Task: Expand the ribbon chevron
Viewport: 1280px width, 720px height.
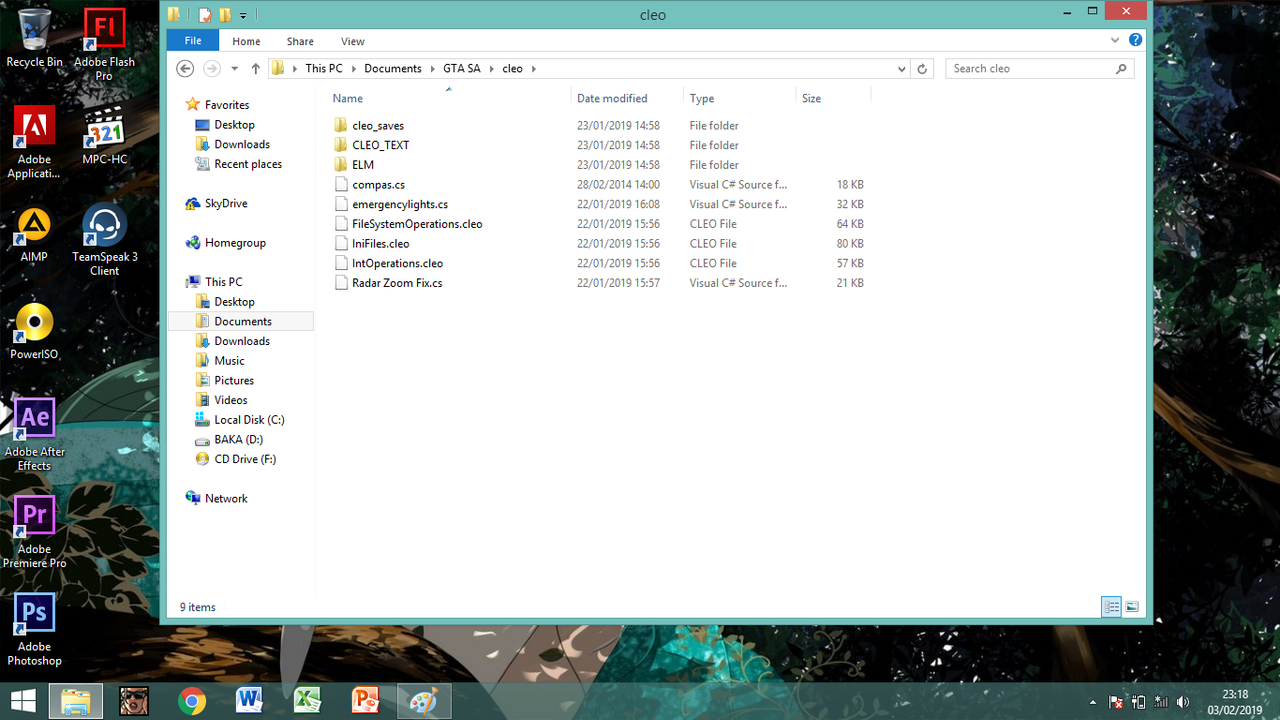Action: [1115, 41]
